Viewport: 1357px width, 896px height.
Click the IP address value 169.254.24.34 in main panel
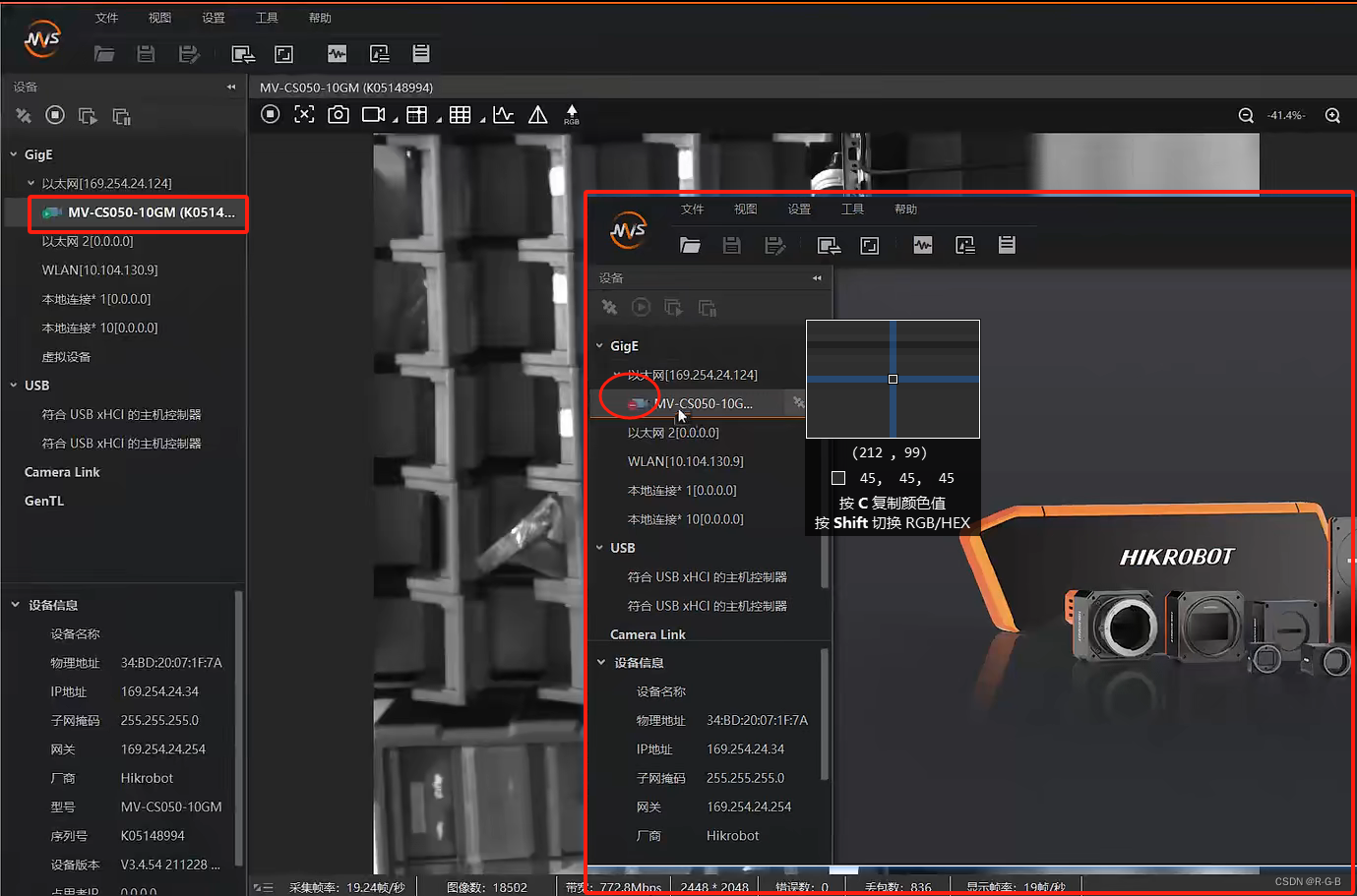159,691
